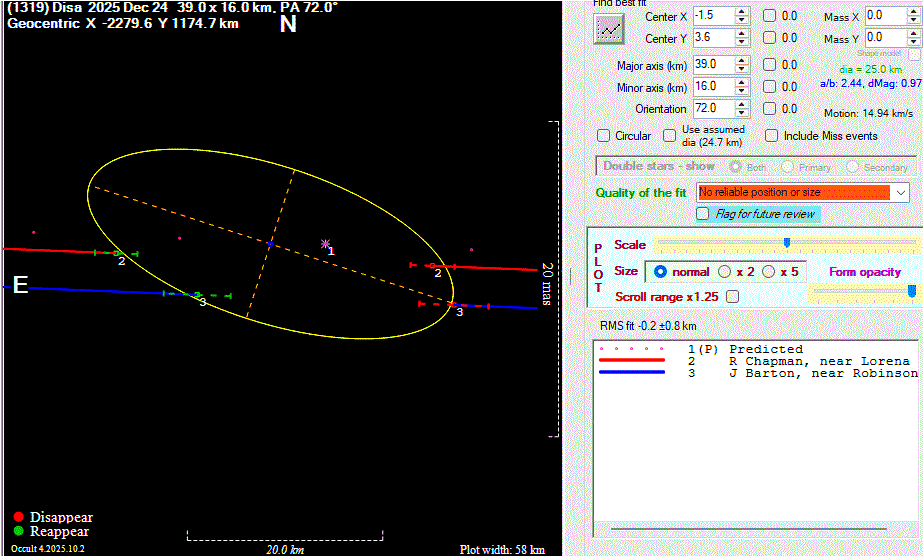Select x 2 plot size
The image size is (923, 556).
(727, 272)
